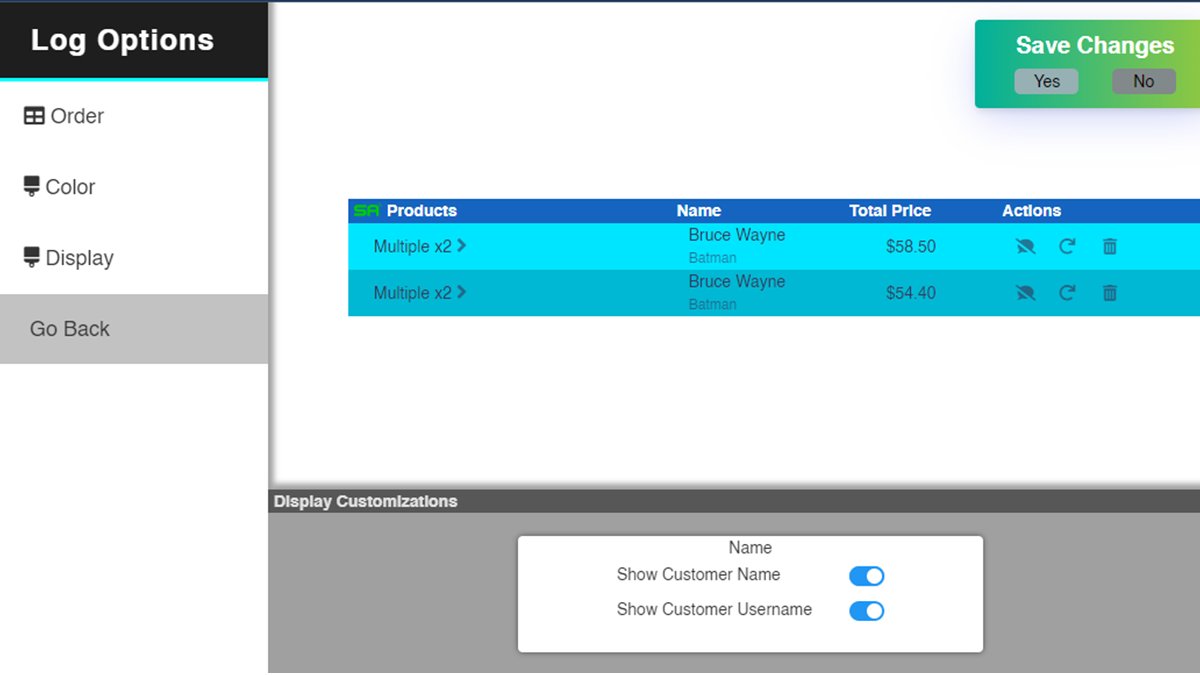This screenshot has height=675, width=1200.
Task: Click the Actions column header
Action: [1032, 211]
